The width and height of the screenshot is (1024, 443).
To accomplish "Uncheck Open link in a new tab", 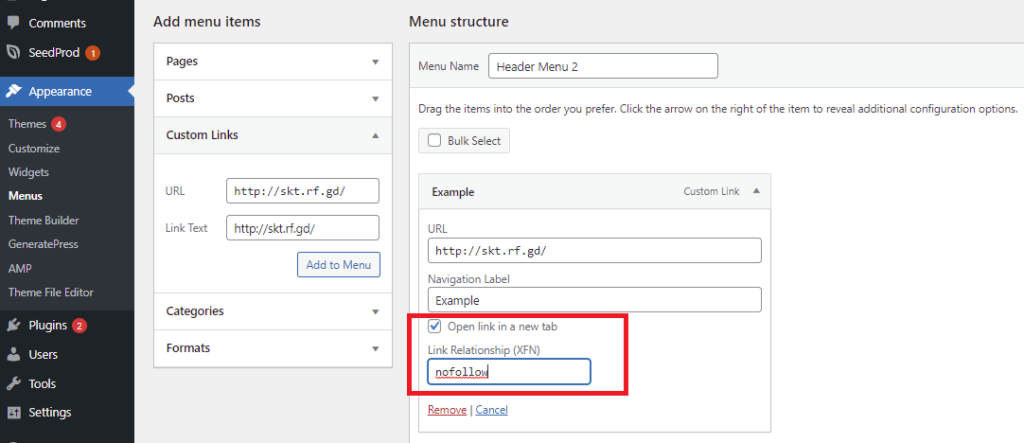I will pyautogui.click(x=434, y=326).
